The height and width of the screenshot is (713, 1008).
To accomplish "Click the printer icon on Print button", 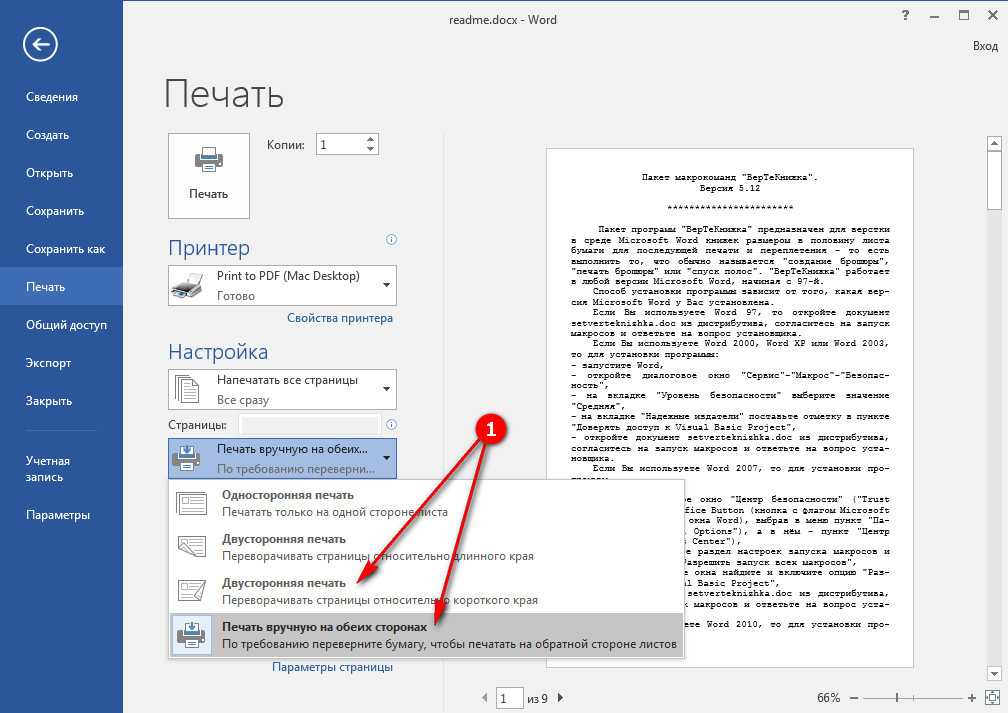I will coord(208,160).
